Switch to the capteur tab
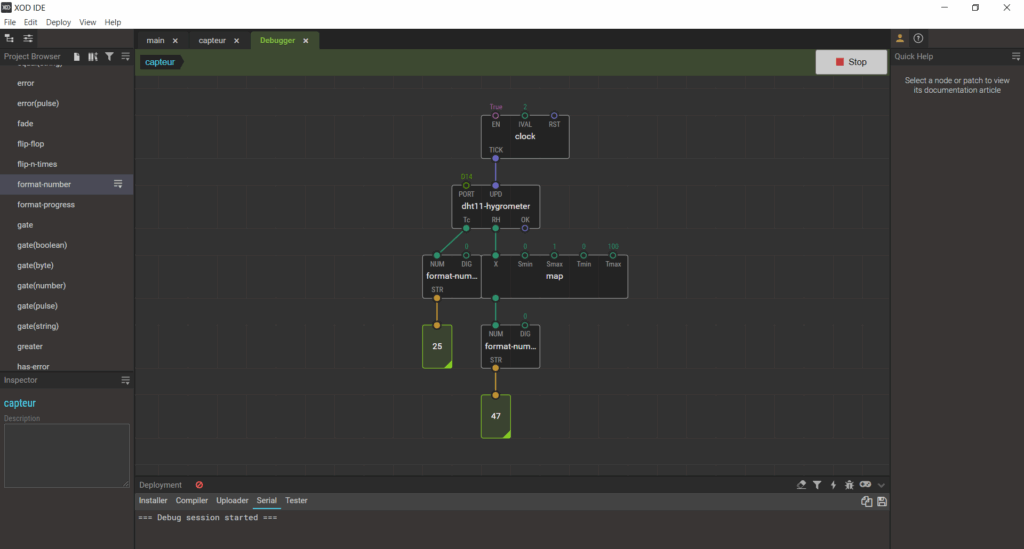The height and width of the screenshot is (549, 1024). [x=212, y=40]
